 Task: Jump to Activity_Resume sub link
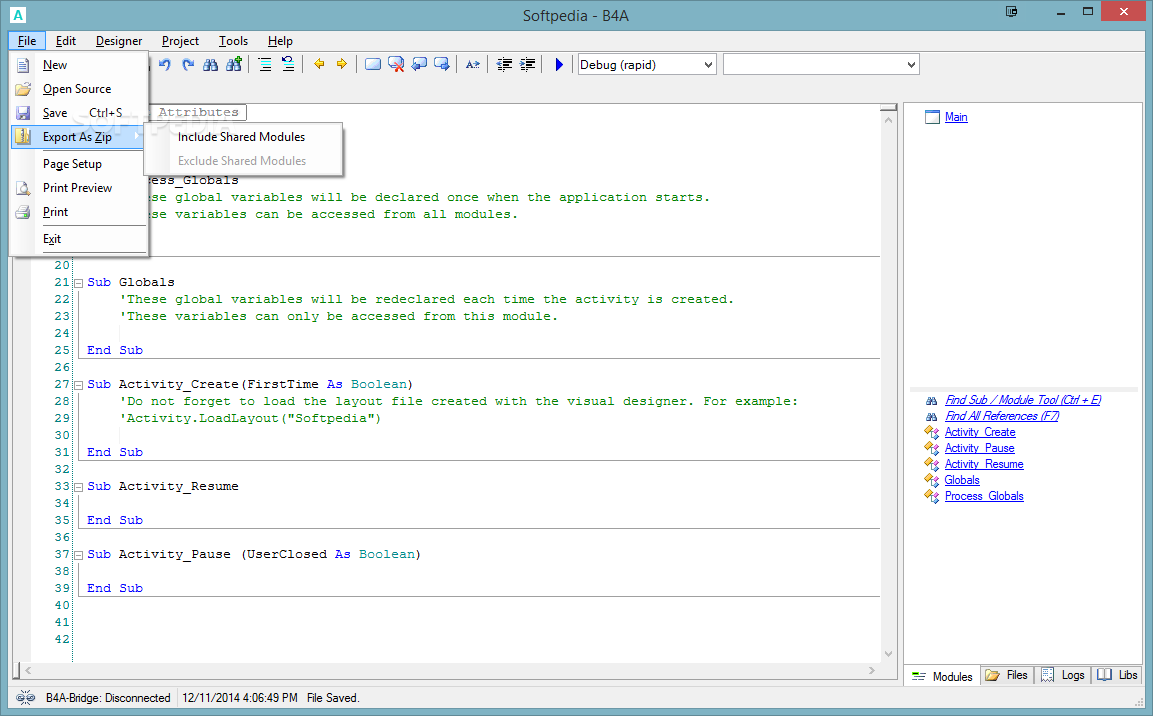(x=984, y=464)
